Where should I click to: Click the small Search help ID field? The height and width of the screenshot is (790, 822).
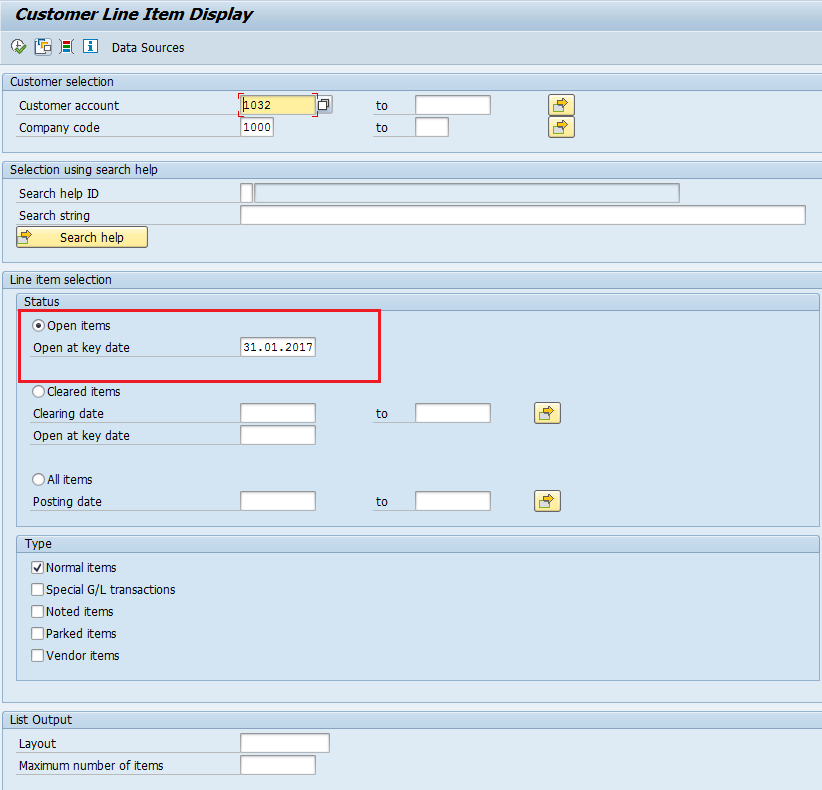pos(246,193)
